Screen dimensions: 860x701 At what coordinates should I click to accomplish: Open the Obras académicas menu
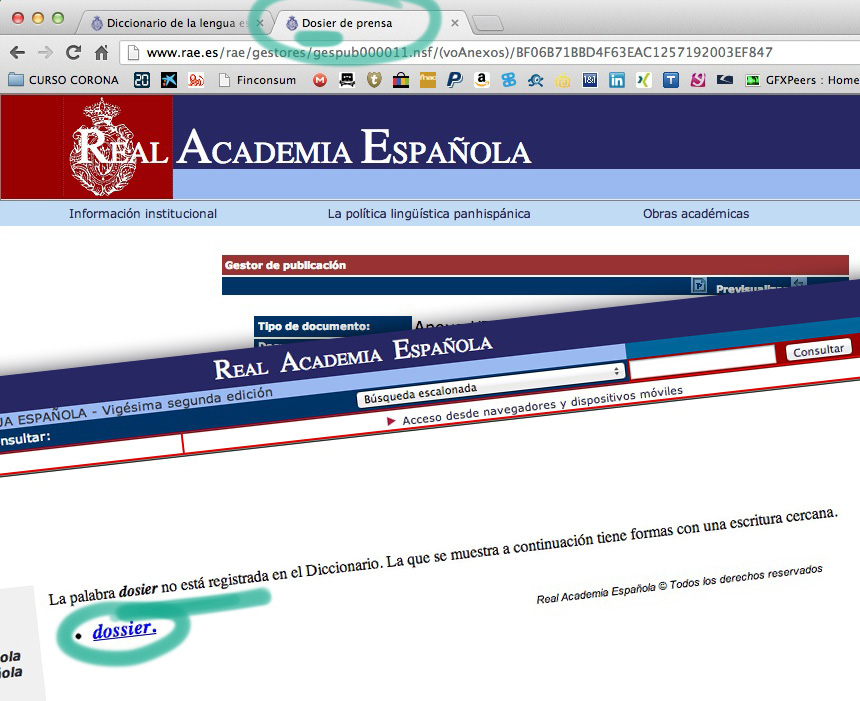click(696, 213)
